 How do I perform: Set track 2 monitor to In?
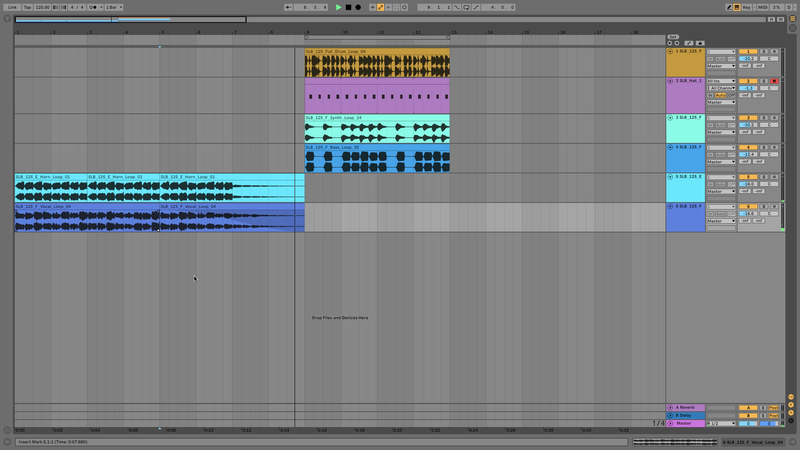[x=710, y=95]
